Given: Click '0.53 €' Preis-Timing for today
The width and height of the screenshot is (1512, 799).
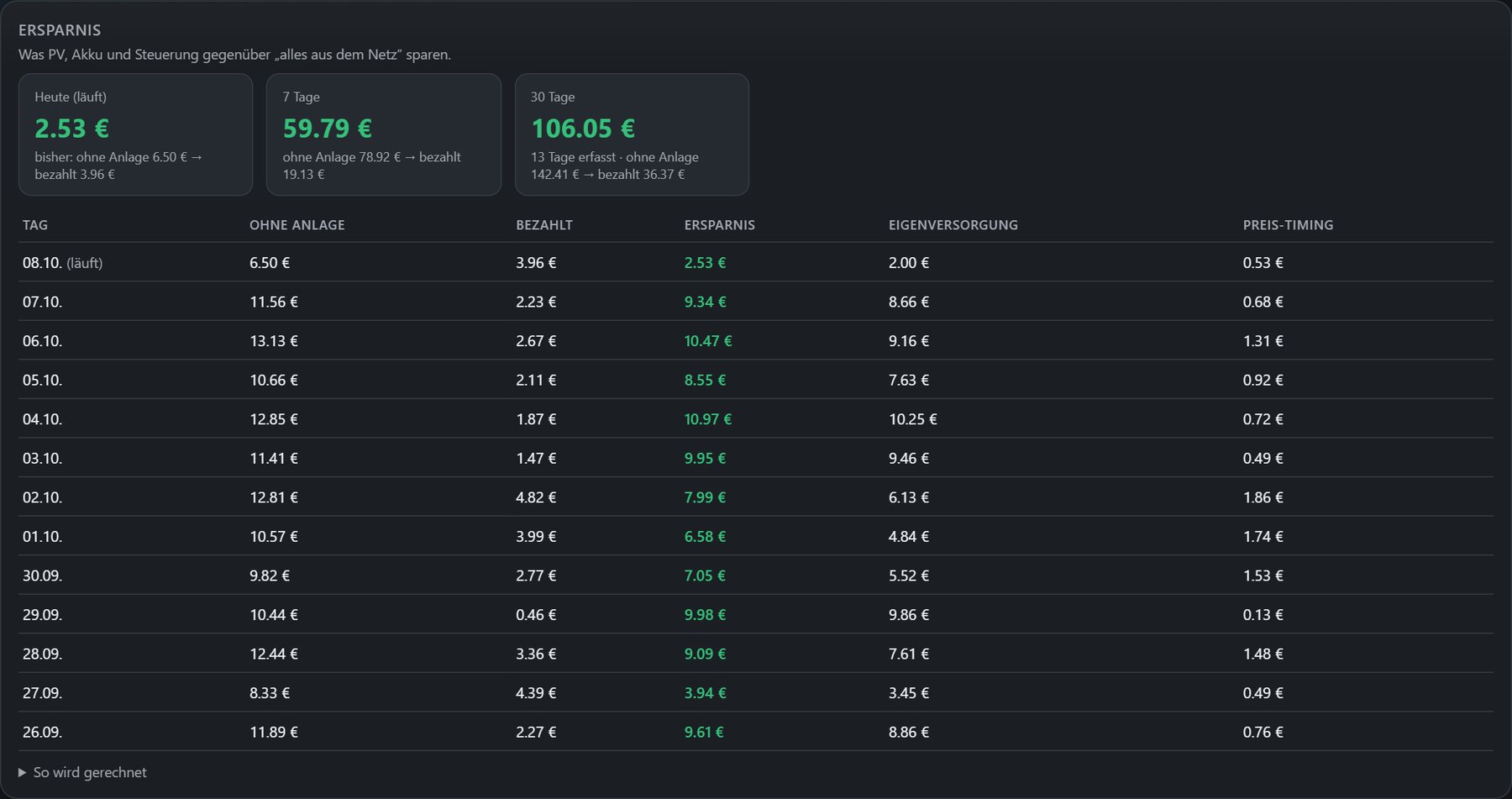Looking at the screenshot, I should tap(1263, 263).
